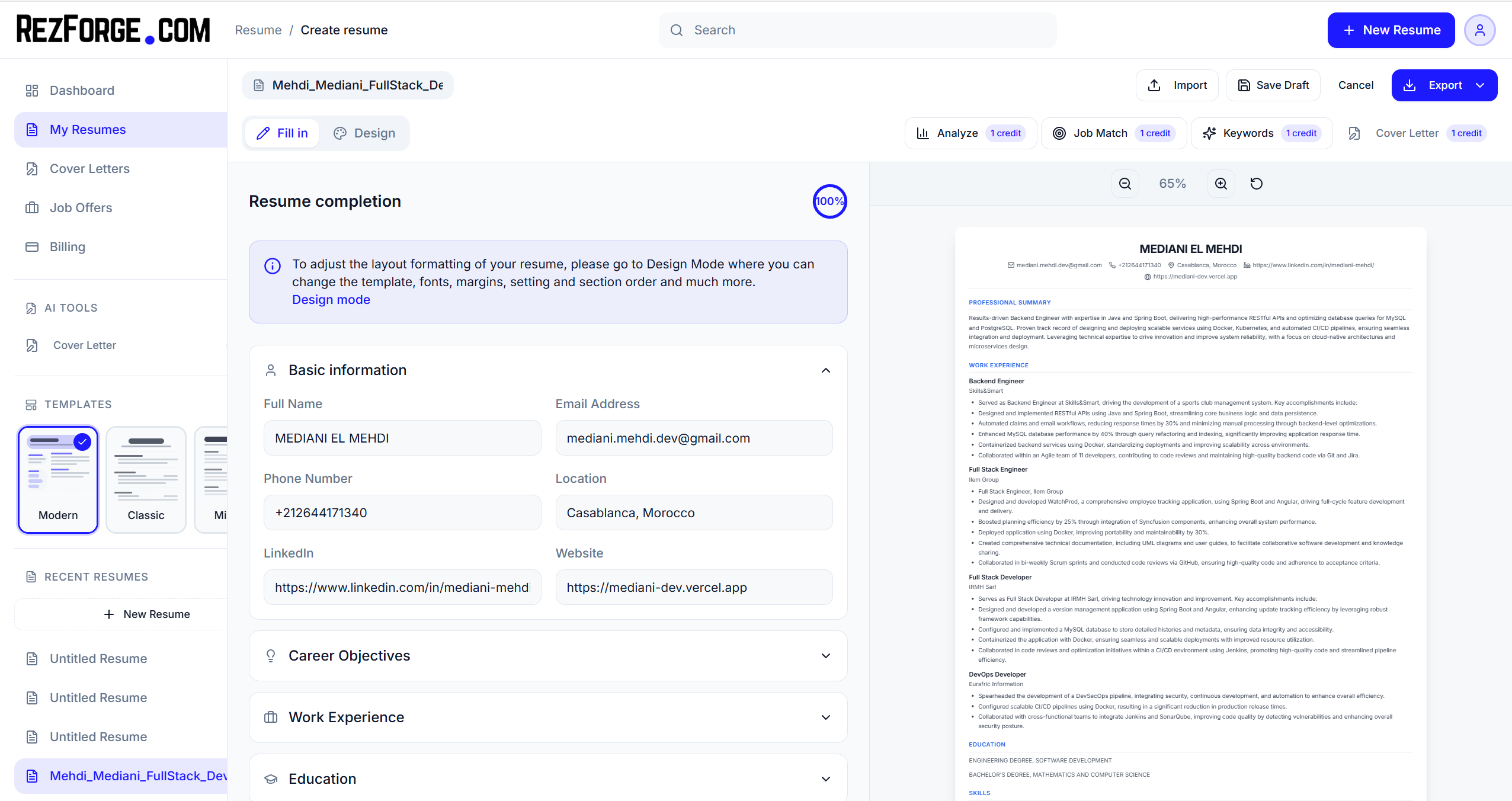Image resolution: width=1512 pixels, height=801 pixels.
Task: Open the Export dropdown arrow
Action: (x=1480, y=85)
